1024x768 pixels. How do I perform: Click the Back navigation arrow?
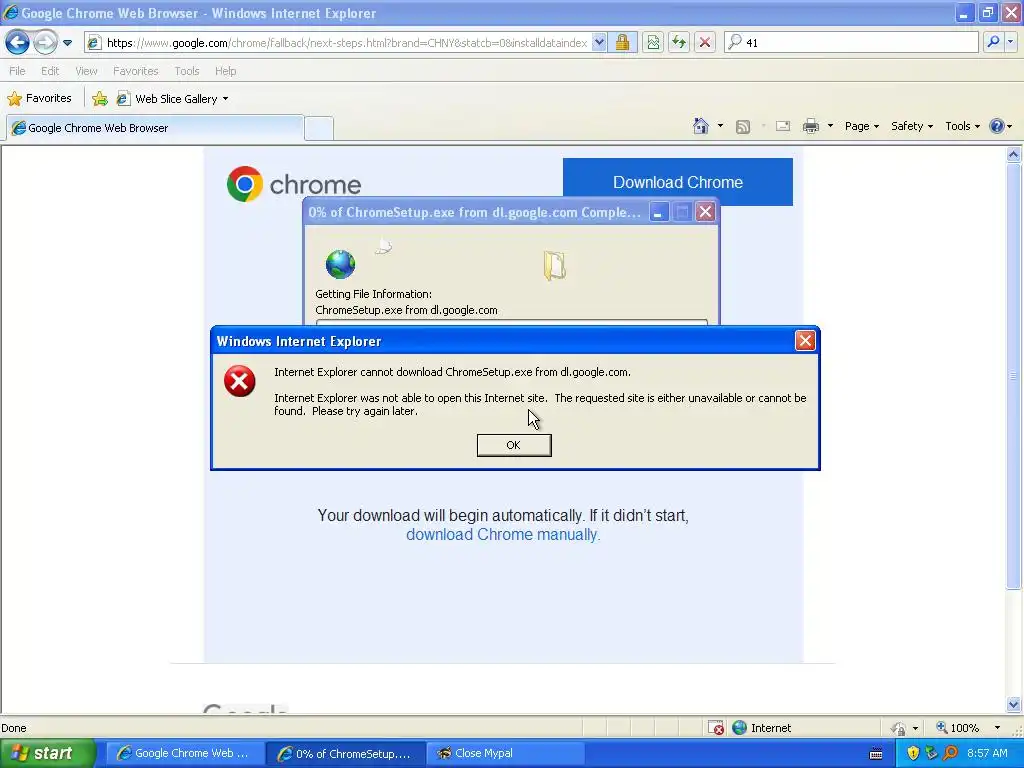pyautogui.click(x=18, y=43)
